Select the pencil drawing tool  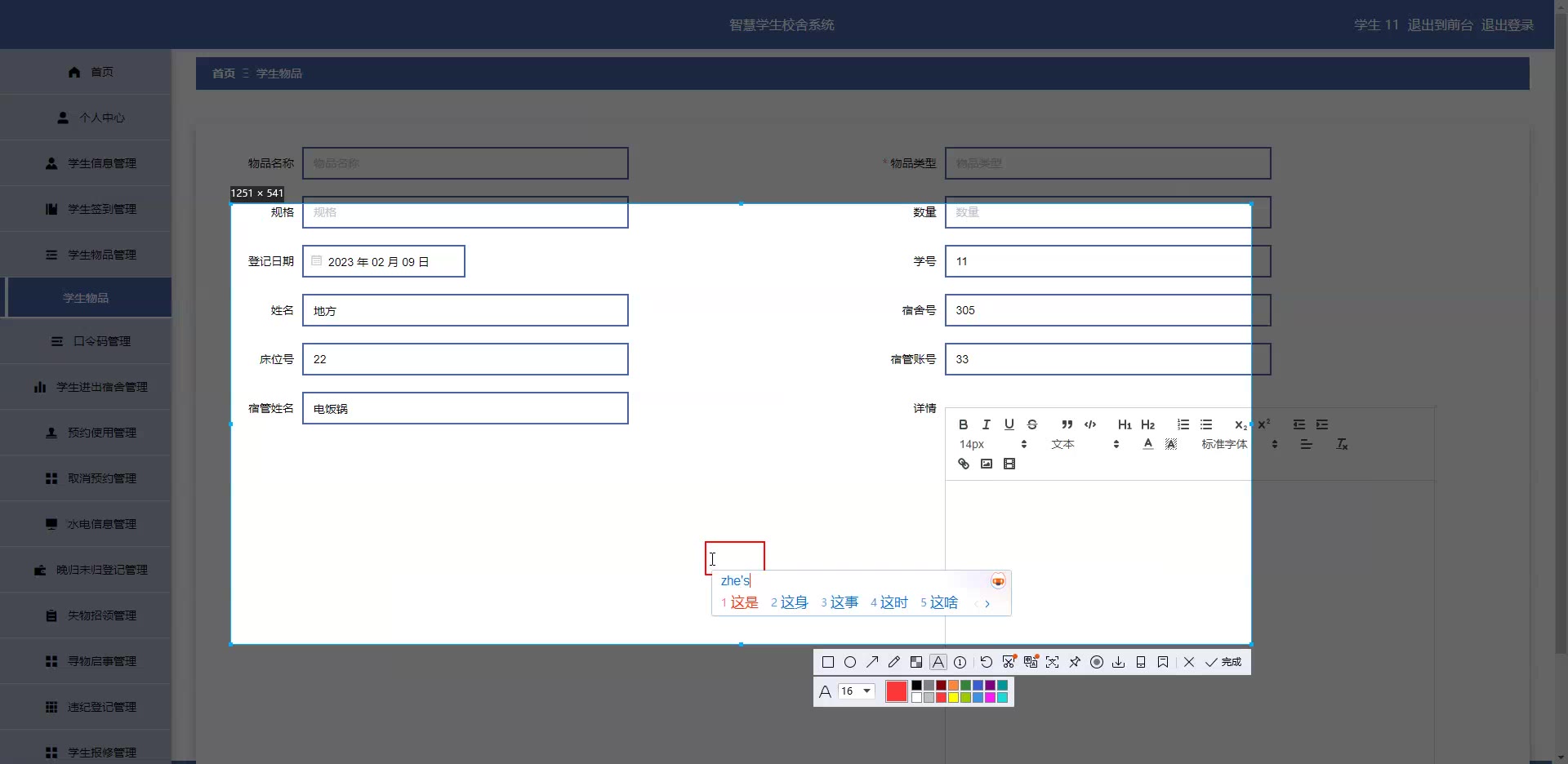(894, 662)
